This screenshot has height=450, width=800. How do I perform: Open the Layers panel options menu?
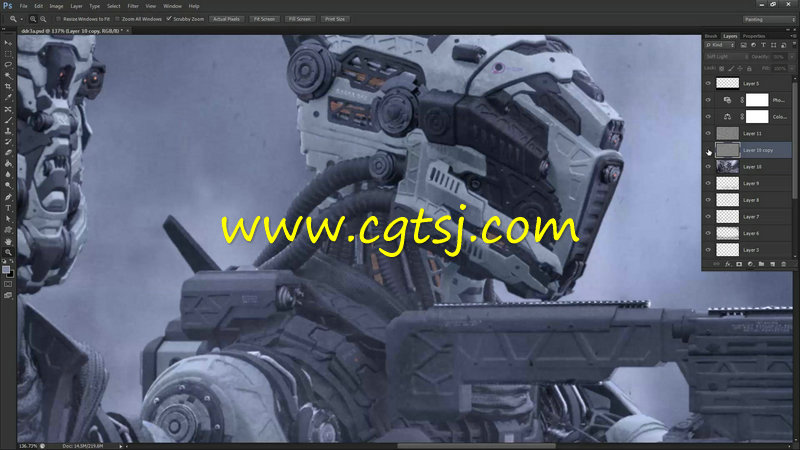click(792, 36)
